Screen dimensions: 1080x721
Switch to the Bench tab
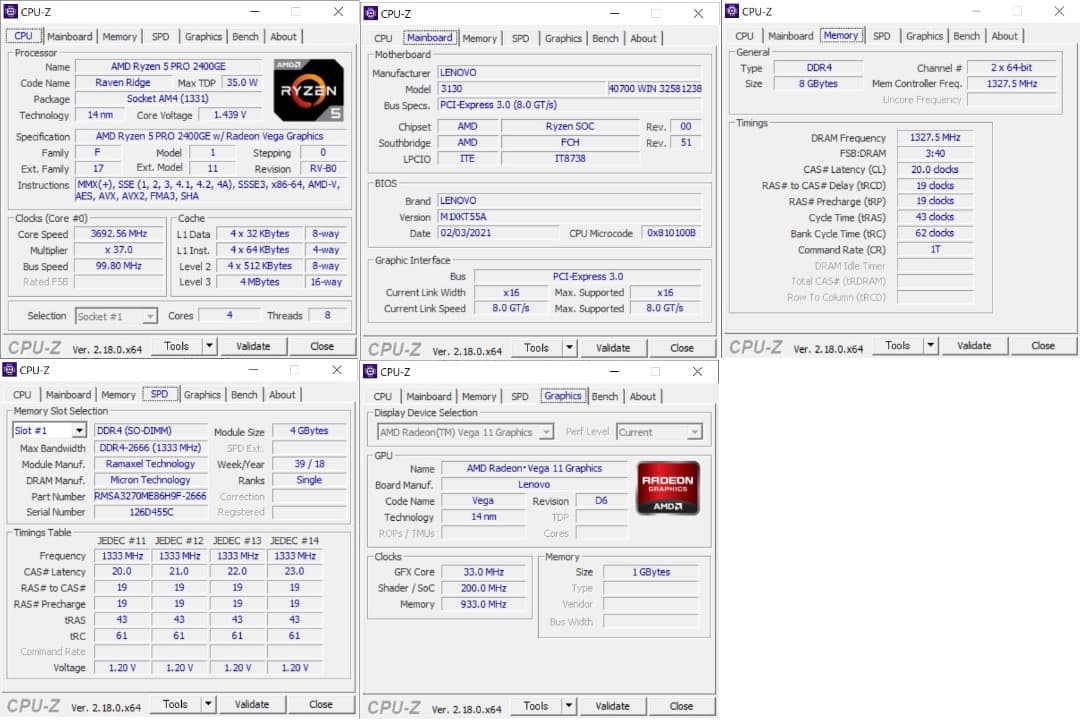pyautogui.click(x=245, y=36)
